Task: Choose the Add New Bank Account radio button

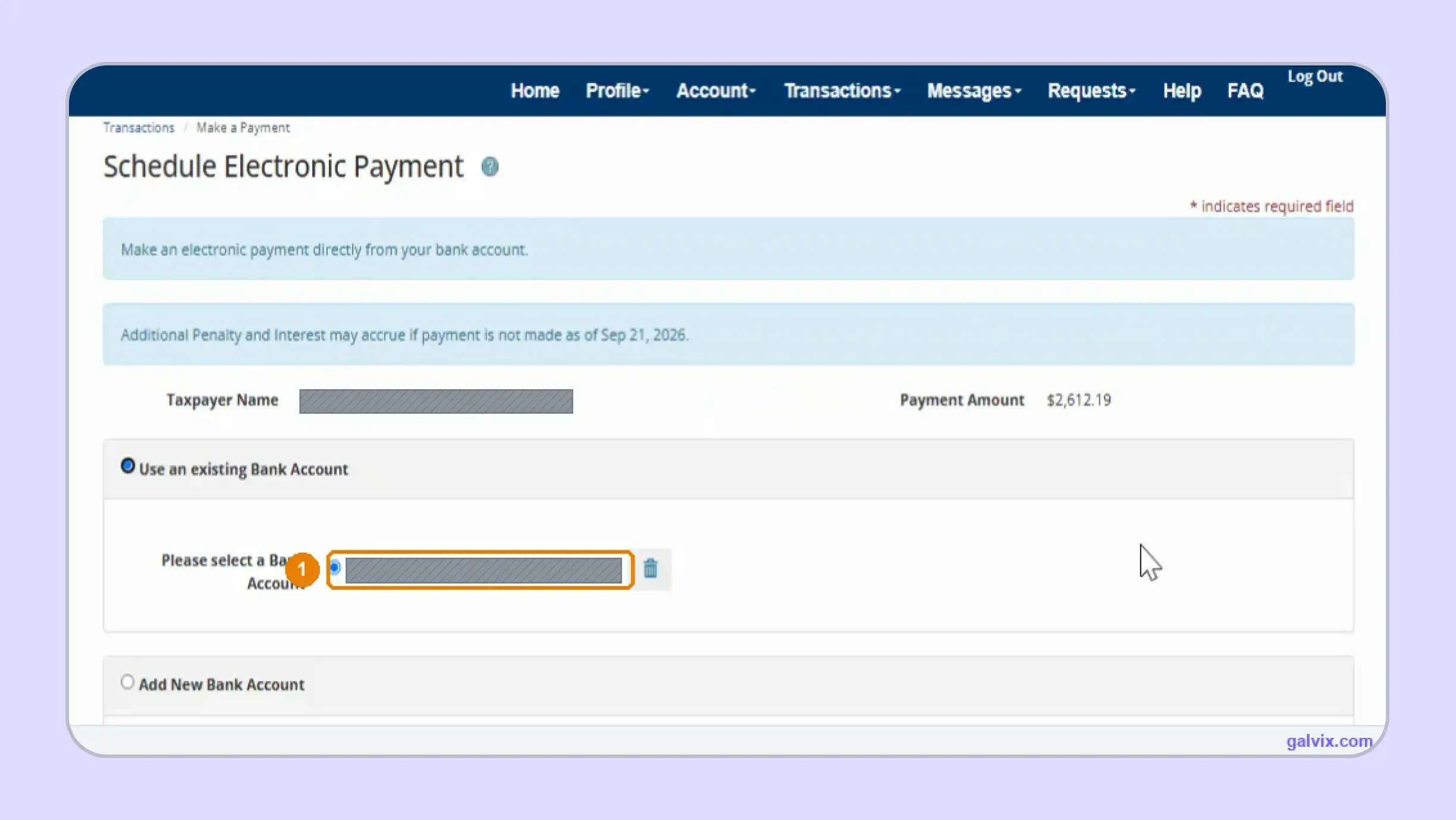Action: [x=127, y=681]
